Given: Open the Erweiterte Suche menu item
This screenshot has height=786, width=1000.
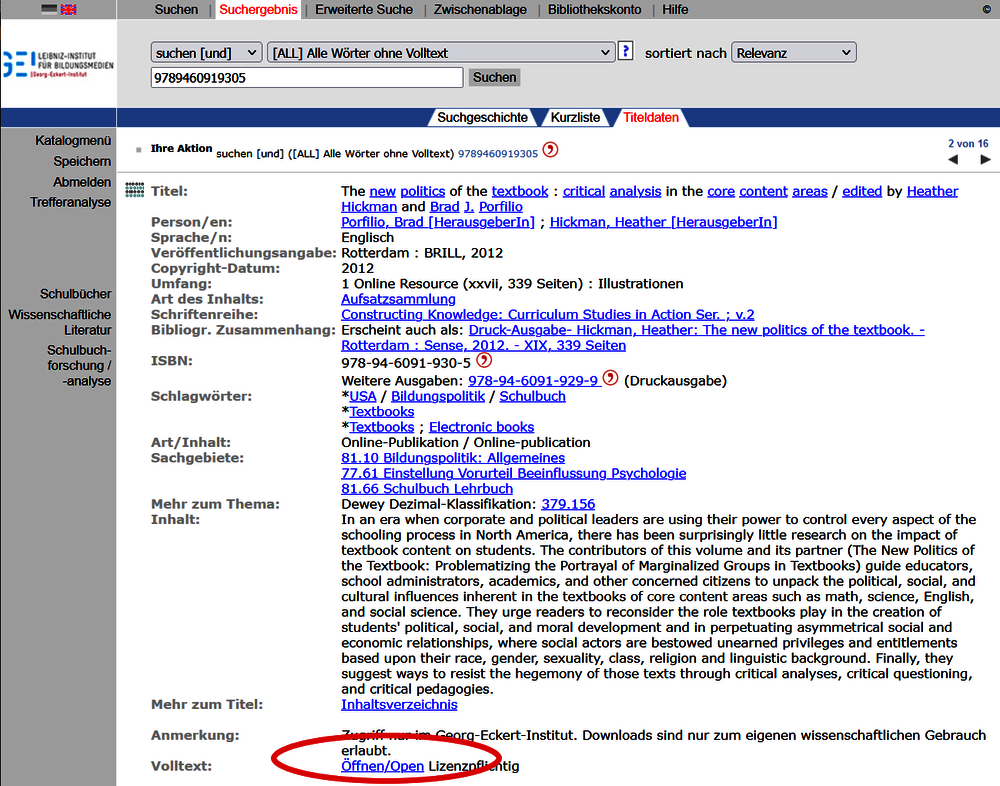Looking at the screenshot, I should click(x=363, y=9).
